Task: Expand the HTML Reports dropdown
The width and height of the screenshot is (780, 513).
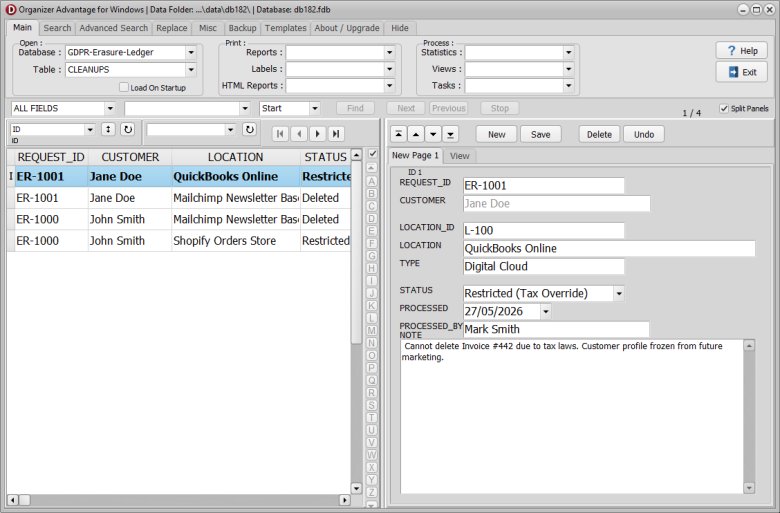Action: coord(390,86)
